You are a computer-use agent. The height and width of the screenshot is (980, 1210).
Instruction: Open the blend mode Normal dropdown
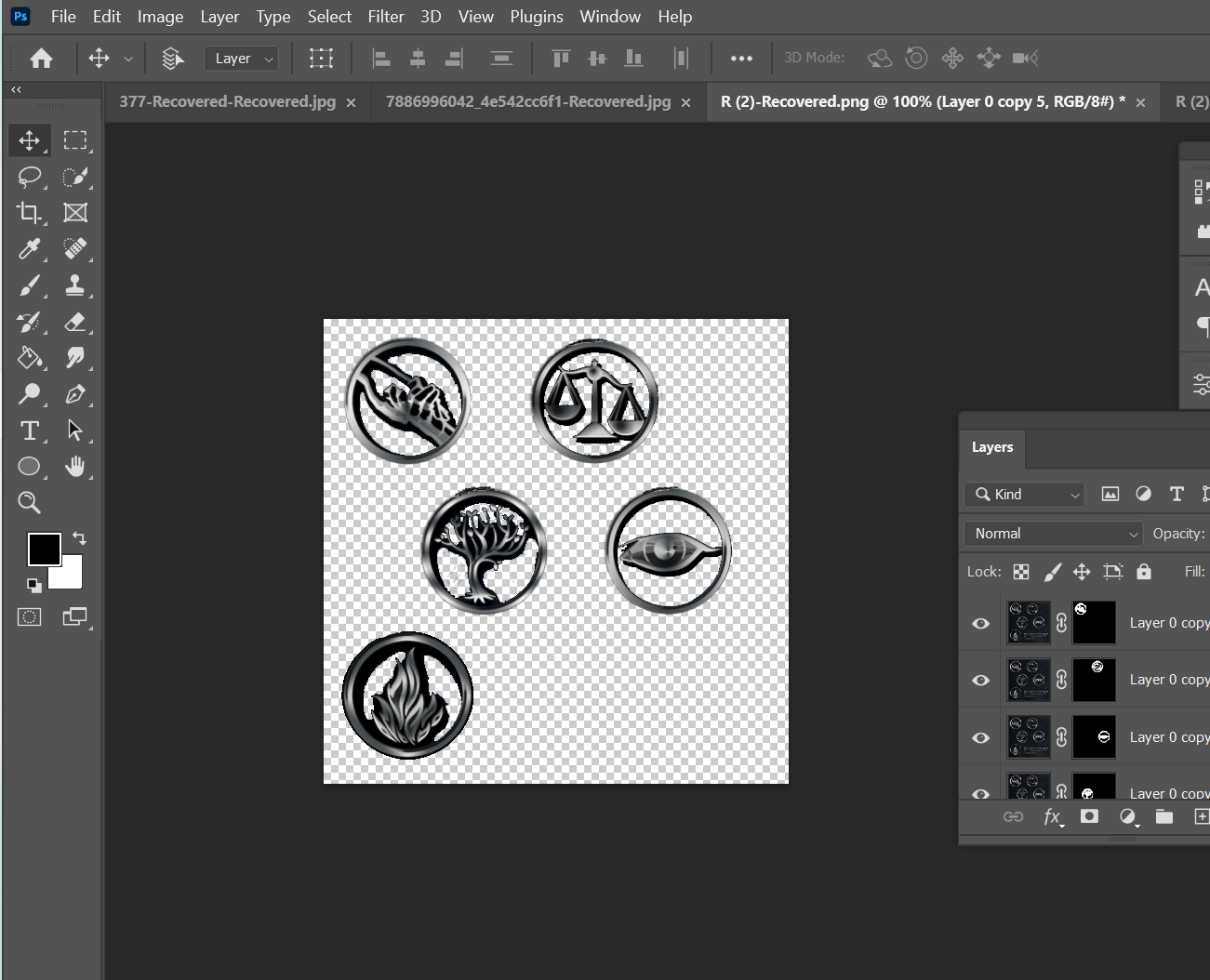click(x=1053, y=534)
